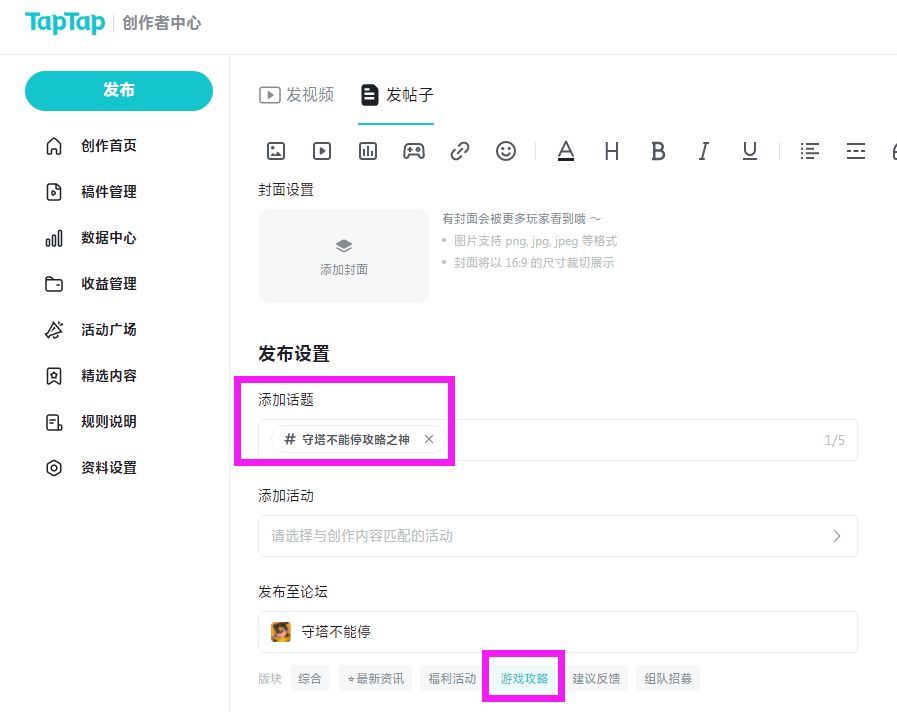Click the settings icon beside 资料设置
Viewport: 897px width, 712px height.
(x=54, y=468)
